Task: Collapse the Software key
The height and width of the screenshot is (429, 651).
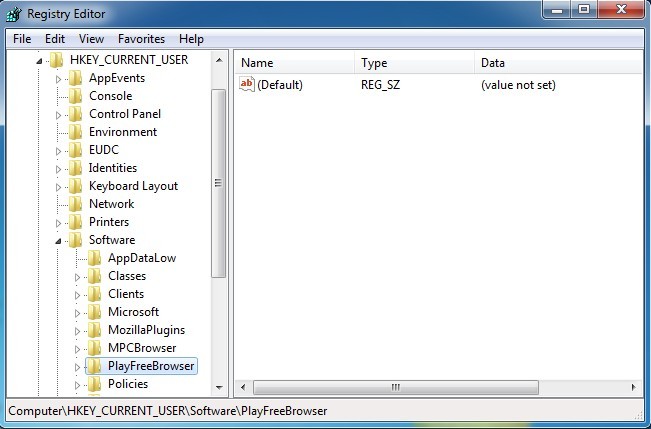Action: [x=59, y=241]
